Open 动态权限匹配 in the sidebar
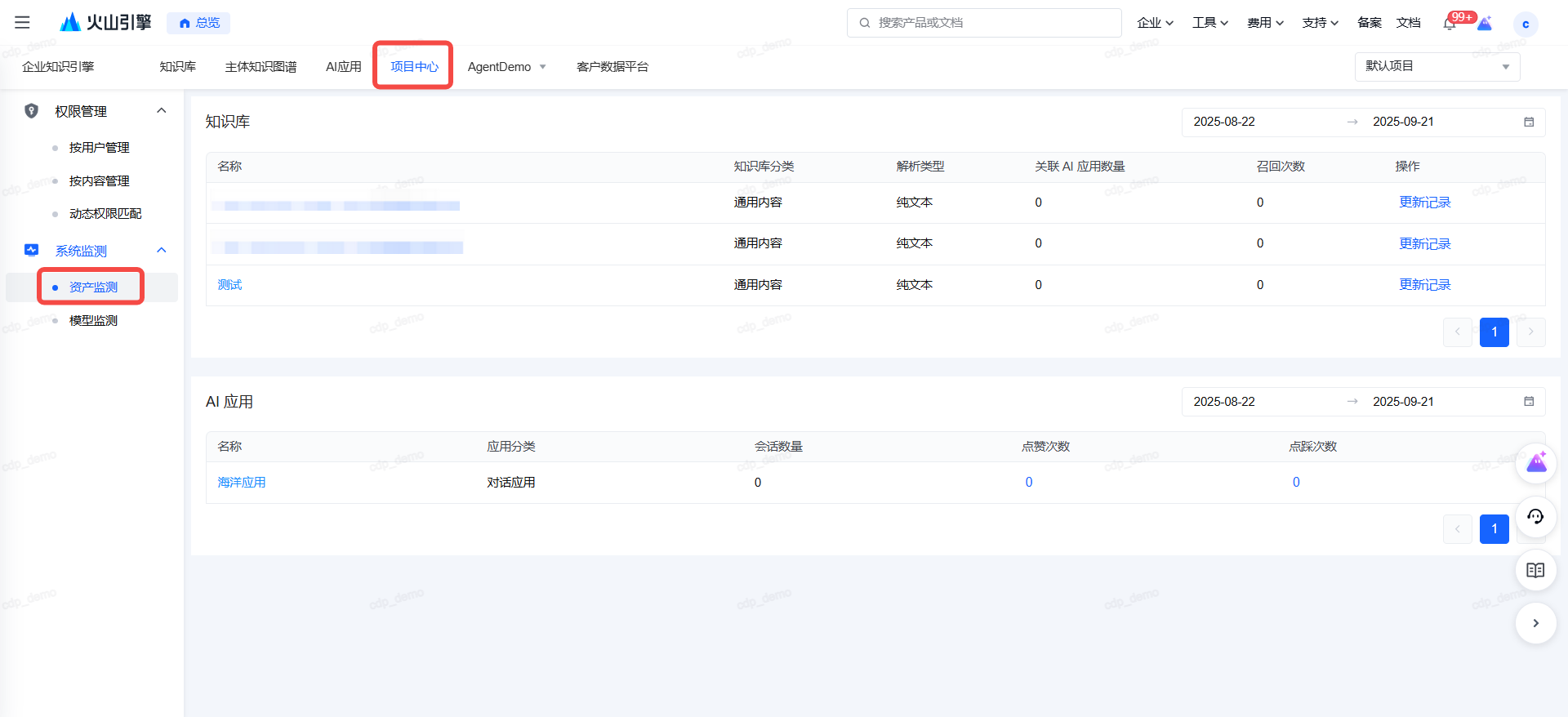Viewport: 1568px width, 717px height. click(105, 214)
